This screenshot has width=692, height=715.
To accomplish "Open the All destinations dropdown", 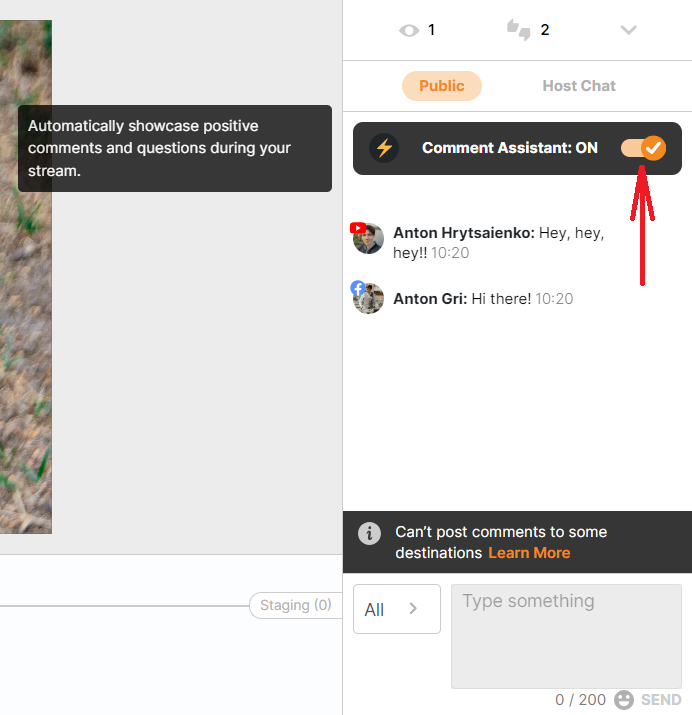I will coord(397,609).
